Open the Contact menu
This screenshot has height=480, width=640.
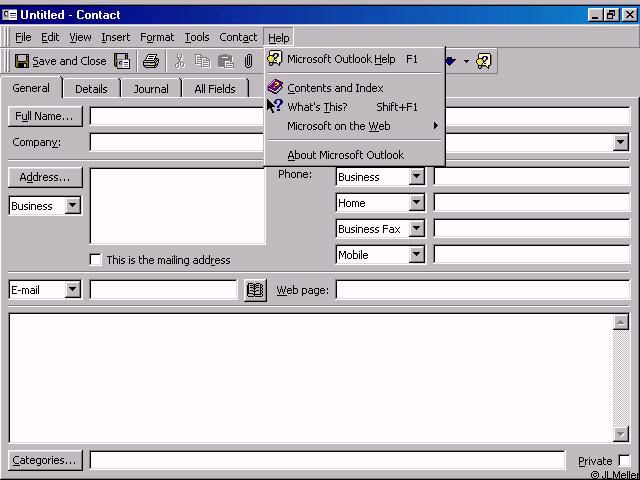click(238, 38)
